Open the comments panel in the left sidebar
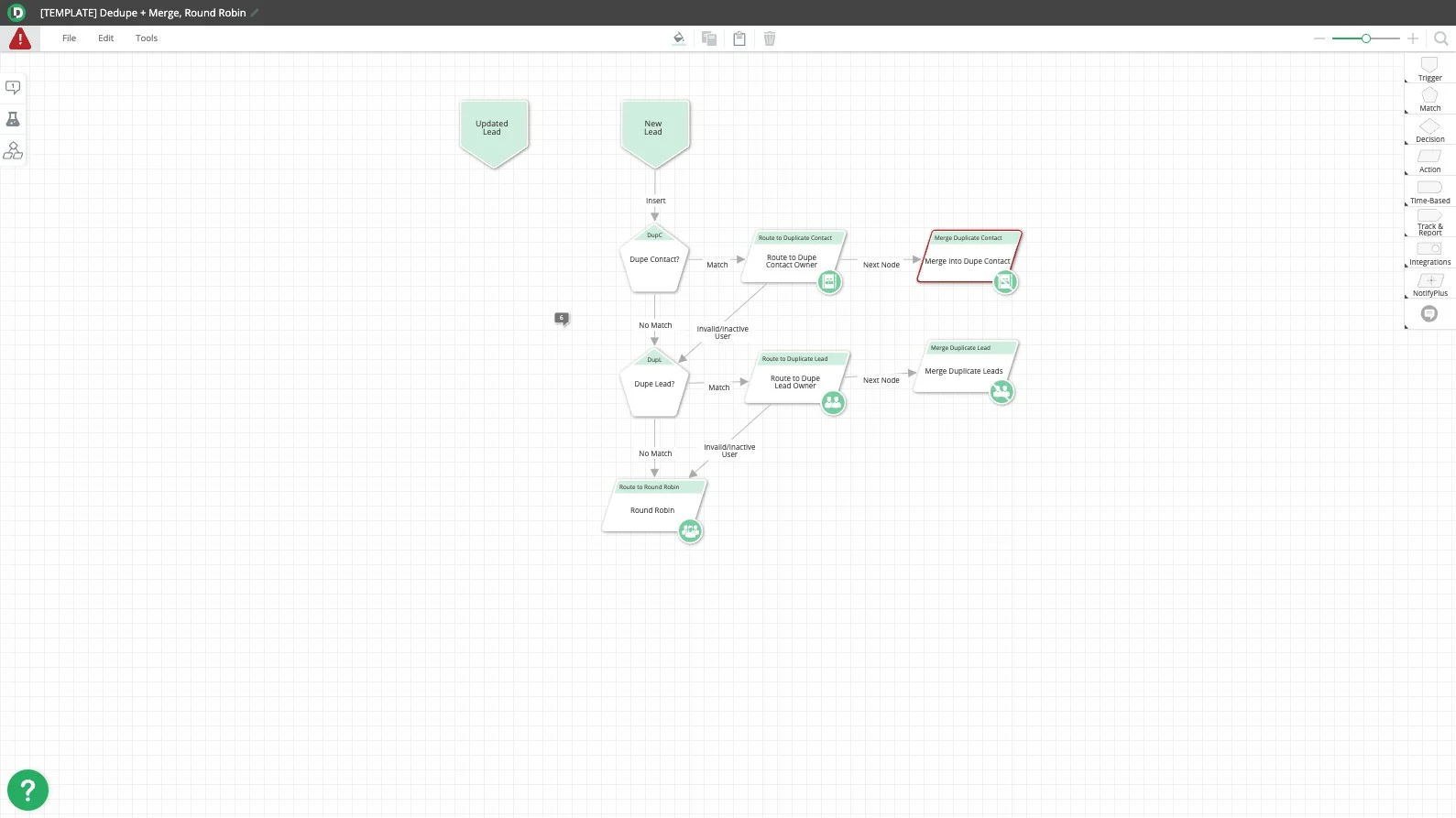The height and width of the screenshot is (818, 1456). [13, 88]
